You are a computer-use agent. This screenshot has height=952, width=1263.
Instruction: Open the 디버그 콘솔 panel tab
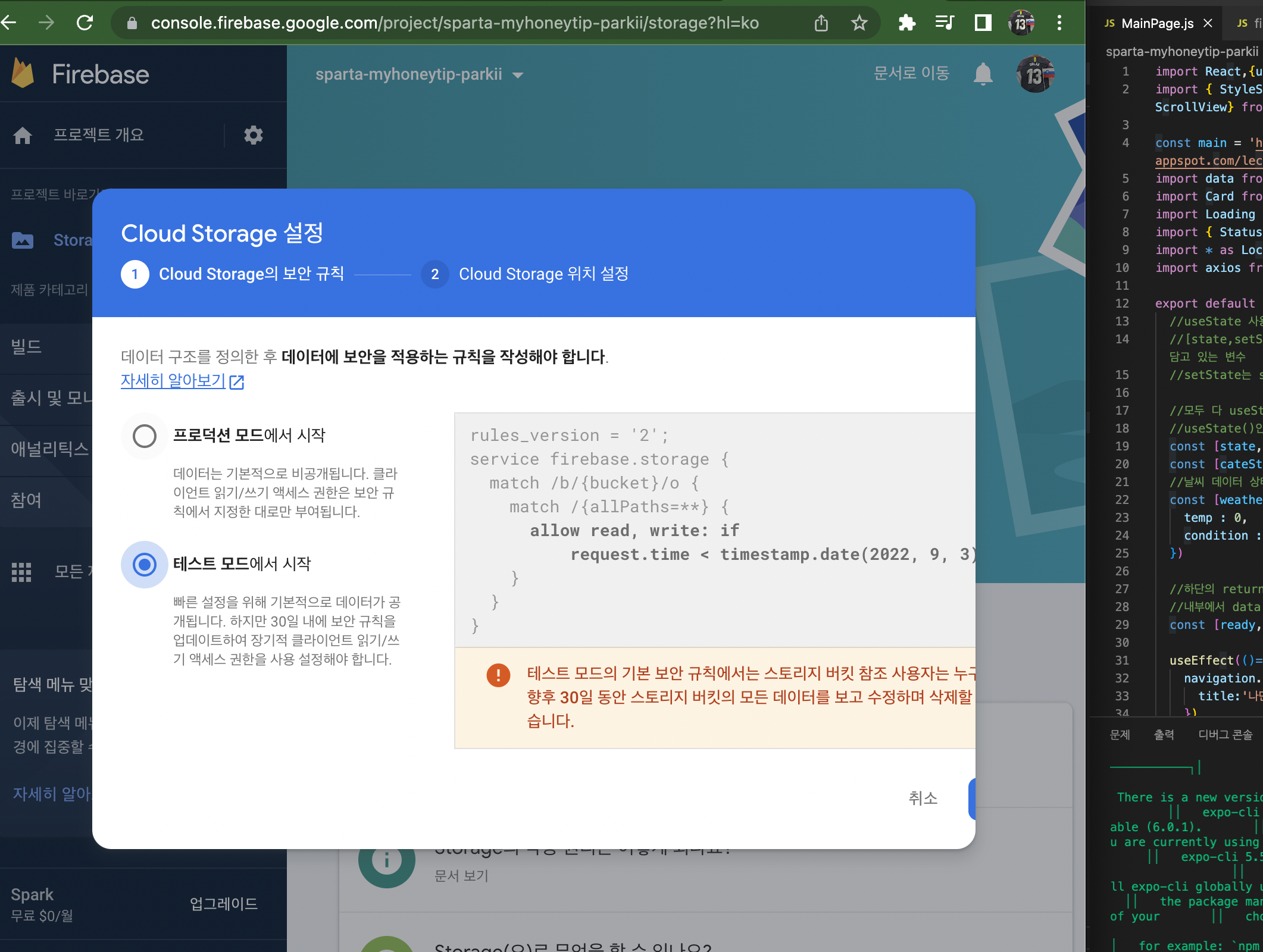pyautogui.click(x=1225, y=734)
